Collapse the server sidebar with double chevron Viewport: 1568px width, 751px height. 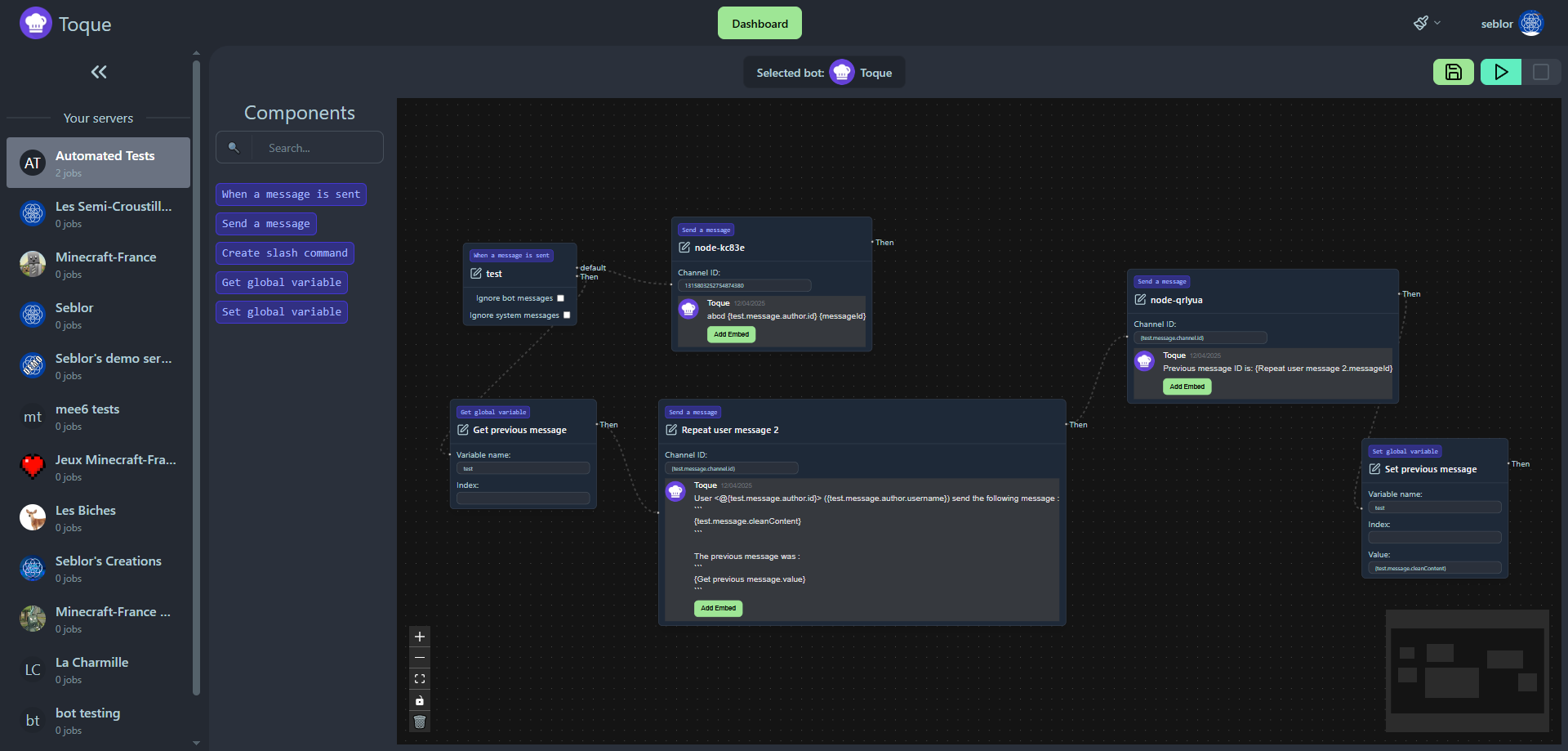(99, 72)
